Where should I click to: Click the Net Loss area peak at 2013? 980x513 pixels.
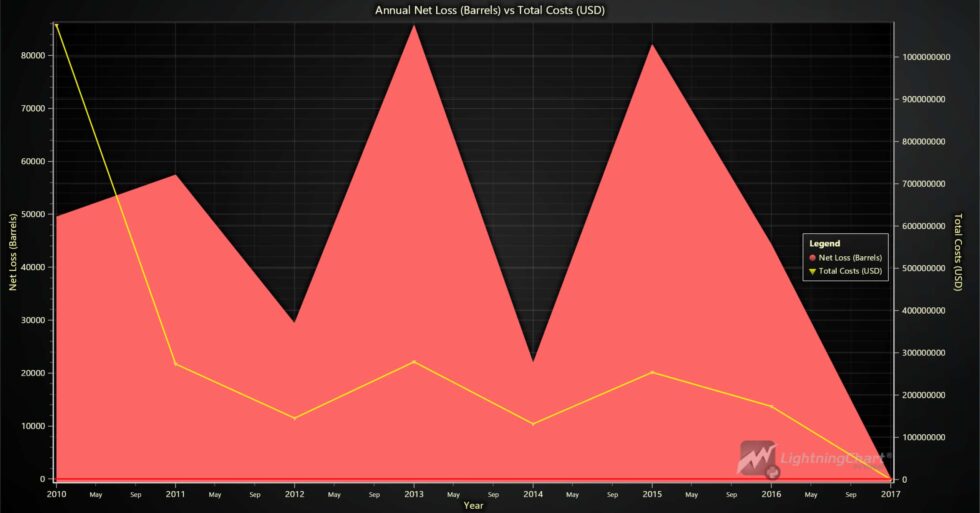point(414,26)
